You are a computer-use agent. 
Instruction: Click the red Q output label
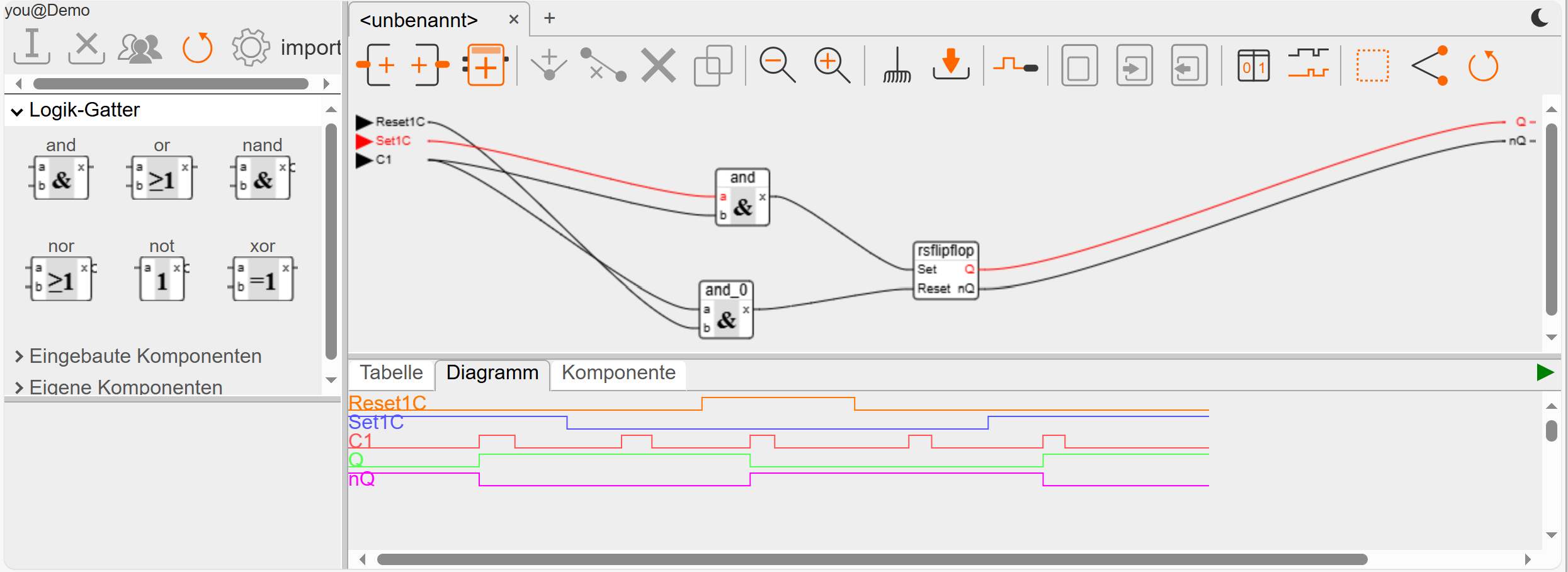coord(1521,122)
